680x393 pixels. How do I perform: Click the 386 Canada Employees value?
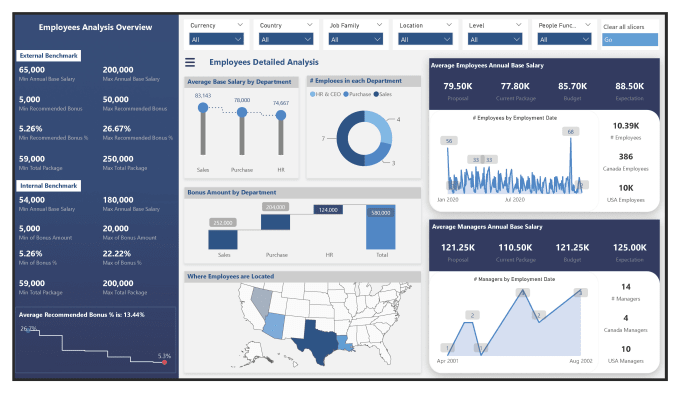(x=626, y=157)
